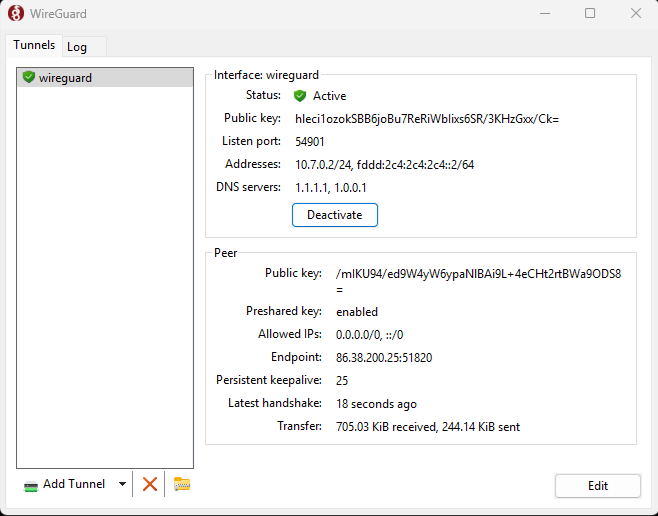
Task: Click the Active status text
Action: (x=329, y=96)
